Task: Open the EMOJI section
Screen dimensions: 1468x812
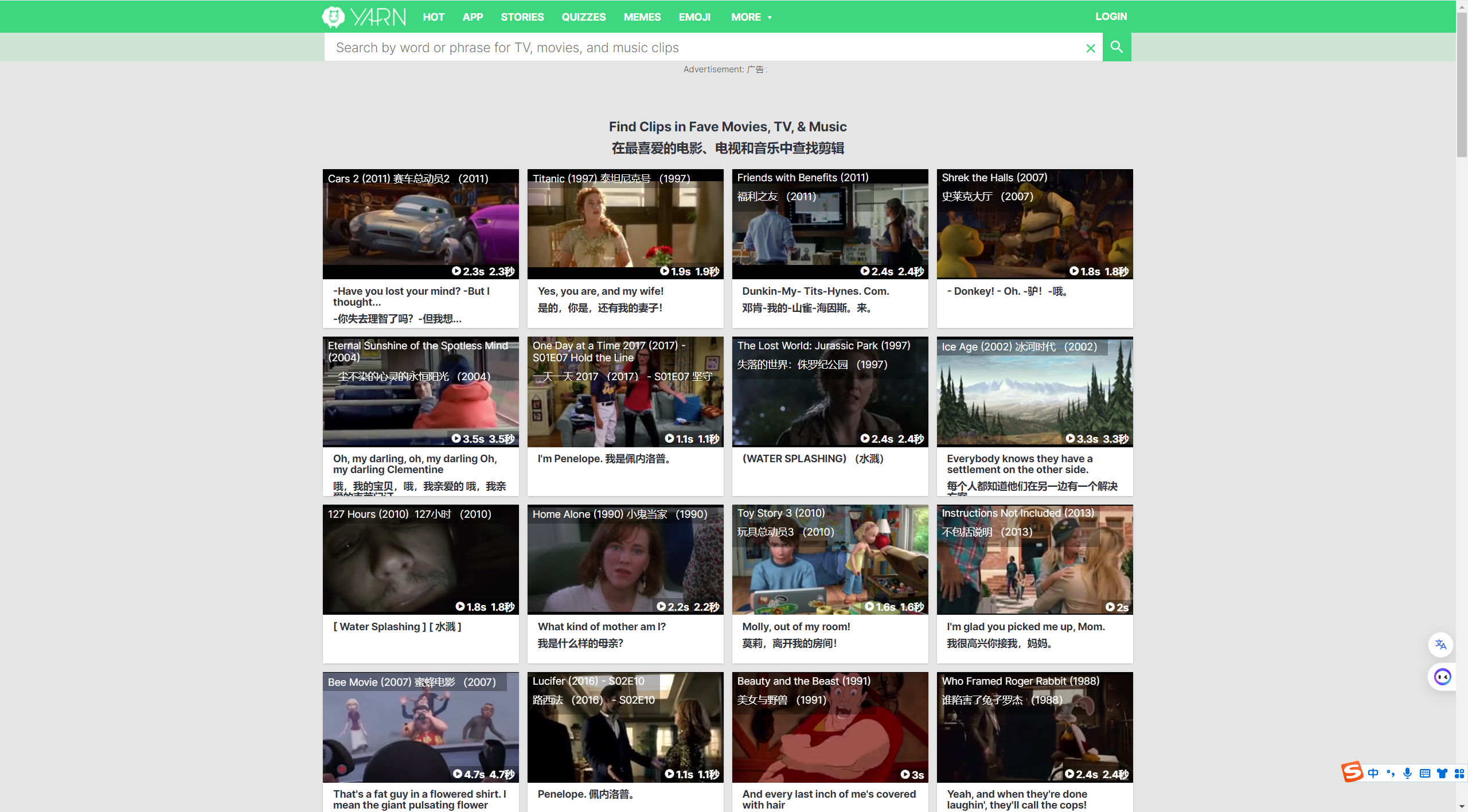Action: click(x=694, y=17)
